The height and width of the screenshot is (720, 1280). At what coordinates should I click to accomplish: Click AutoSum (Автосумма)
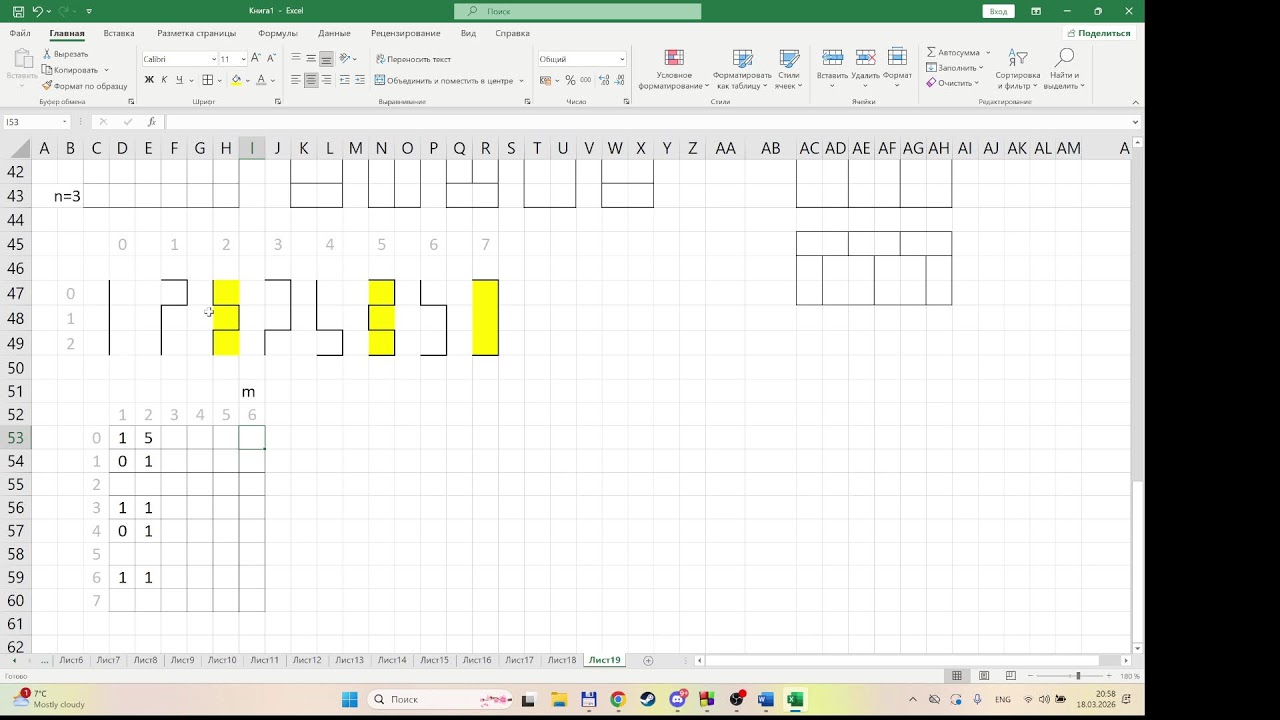[953, 52]
